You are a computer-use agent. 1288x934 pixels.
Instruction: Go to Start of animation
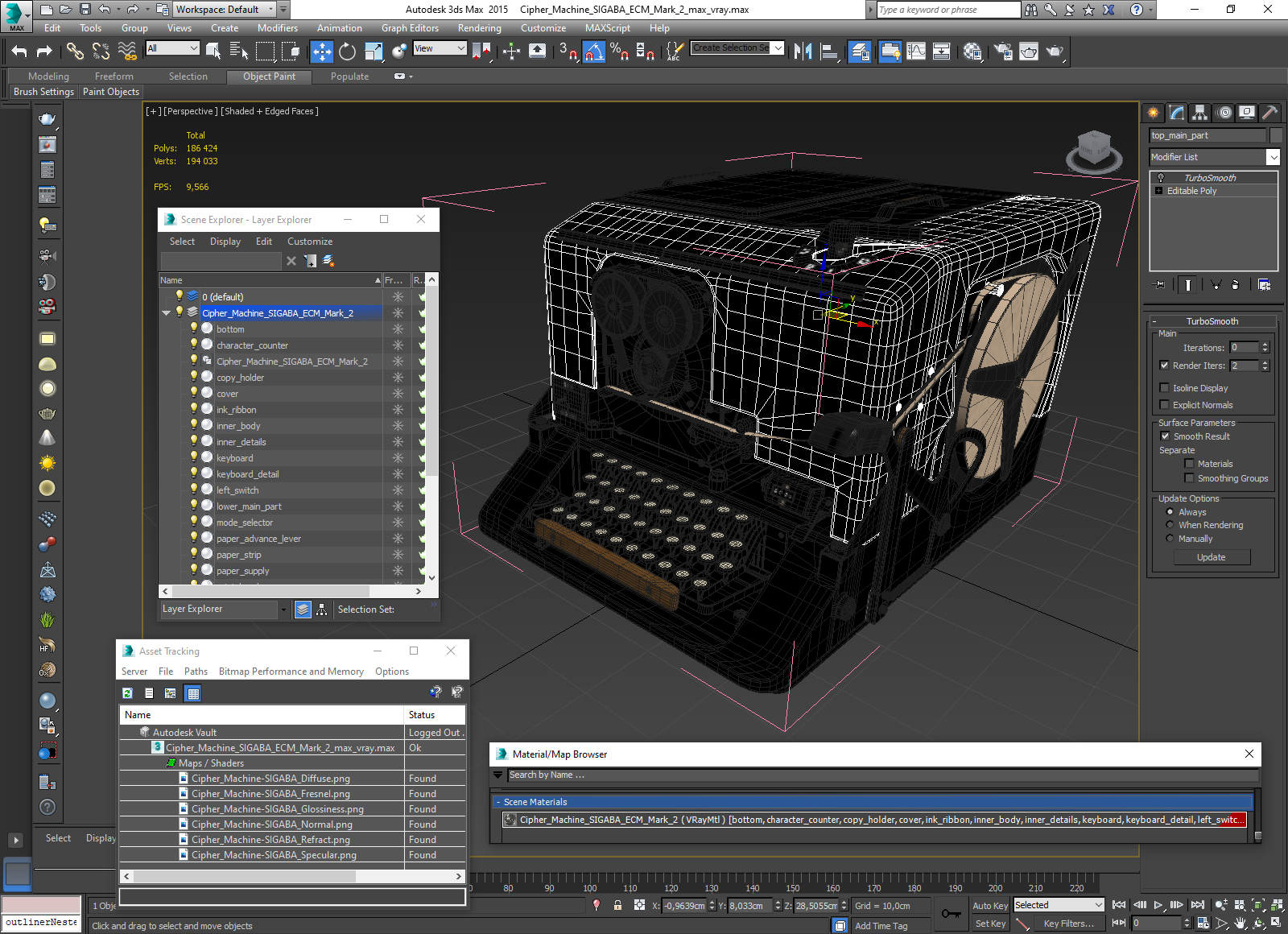click(x=1119, y=905)
